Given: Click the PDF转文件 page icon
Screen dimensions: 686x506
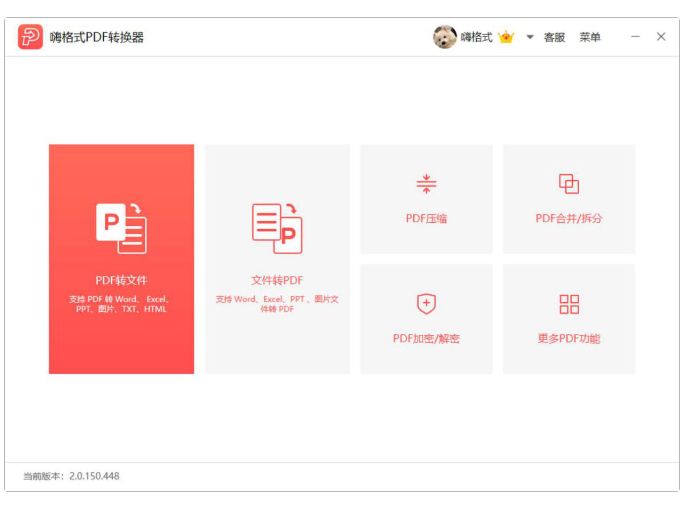Looking at the screenshot, I should click(122, 228).
